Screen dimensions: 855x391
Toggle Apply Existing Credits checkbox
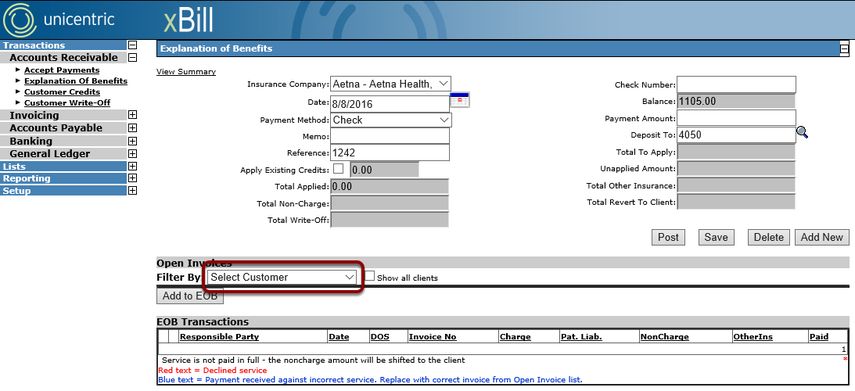coord(339,169)
